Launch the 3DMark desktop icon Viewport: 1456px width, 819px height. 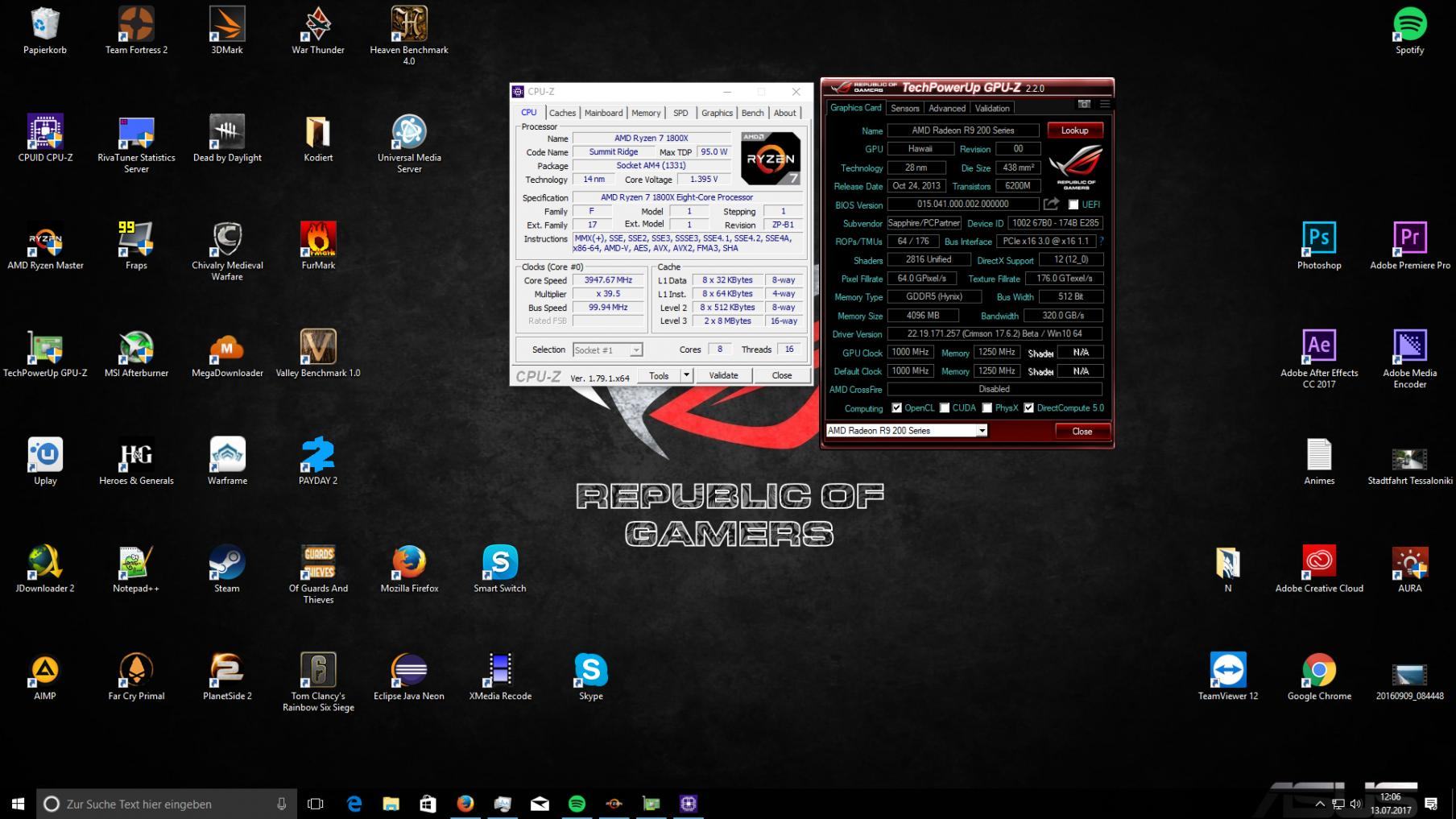(x=227, y=31)
